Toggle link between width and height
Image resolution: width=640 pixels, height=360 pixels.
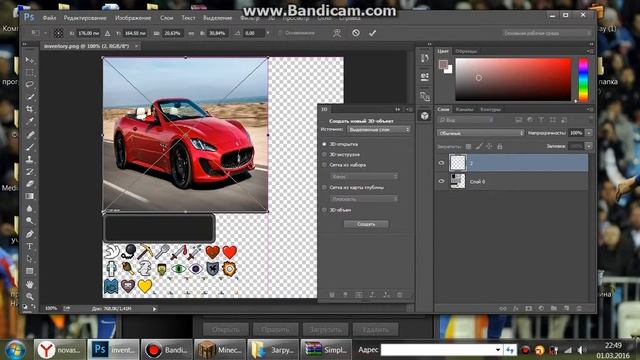click(x=191, y=33)
